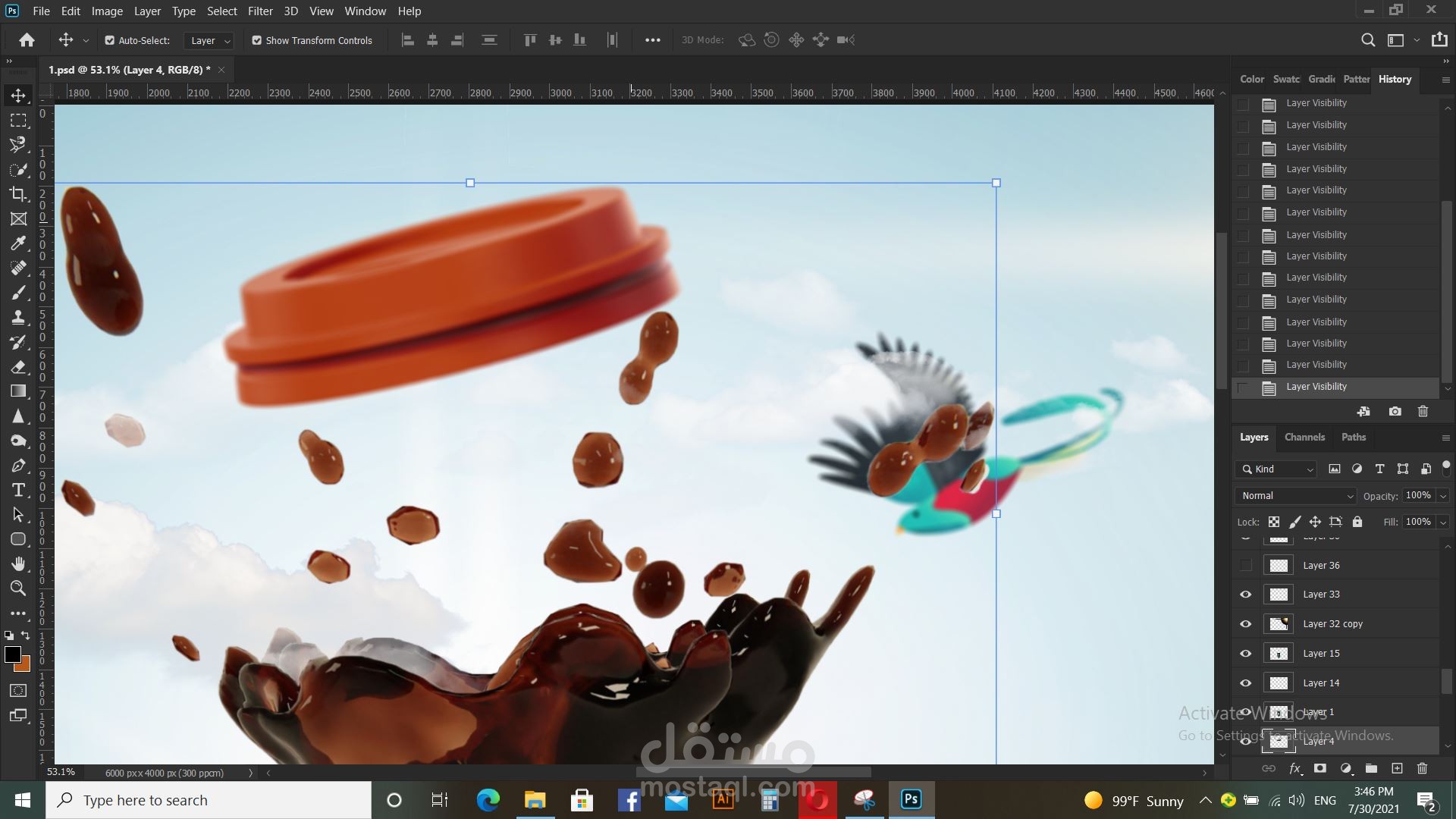Select the Crop tool
The width and height of the screenshot is (1456, 819).
click(x=18, y=194)
